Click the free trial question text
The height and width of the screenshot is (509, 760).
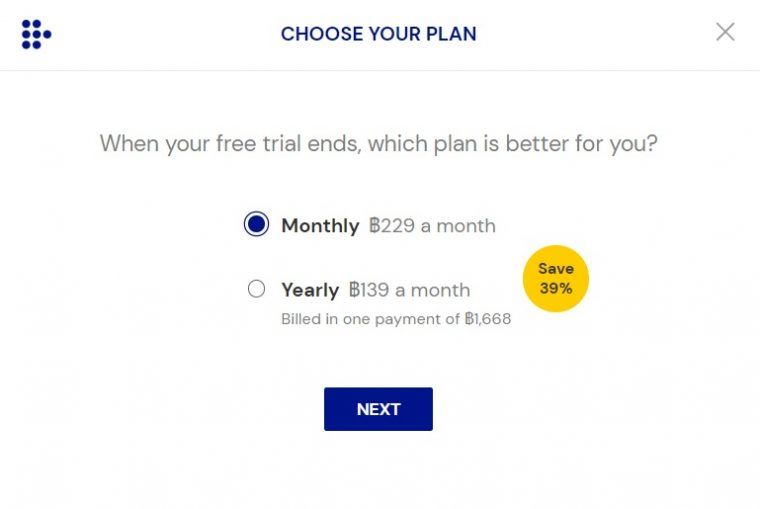378,143
